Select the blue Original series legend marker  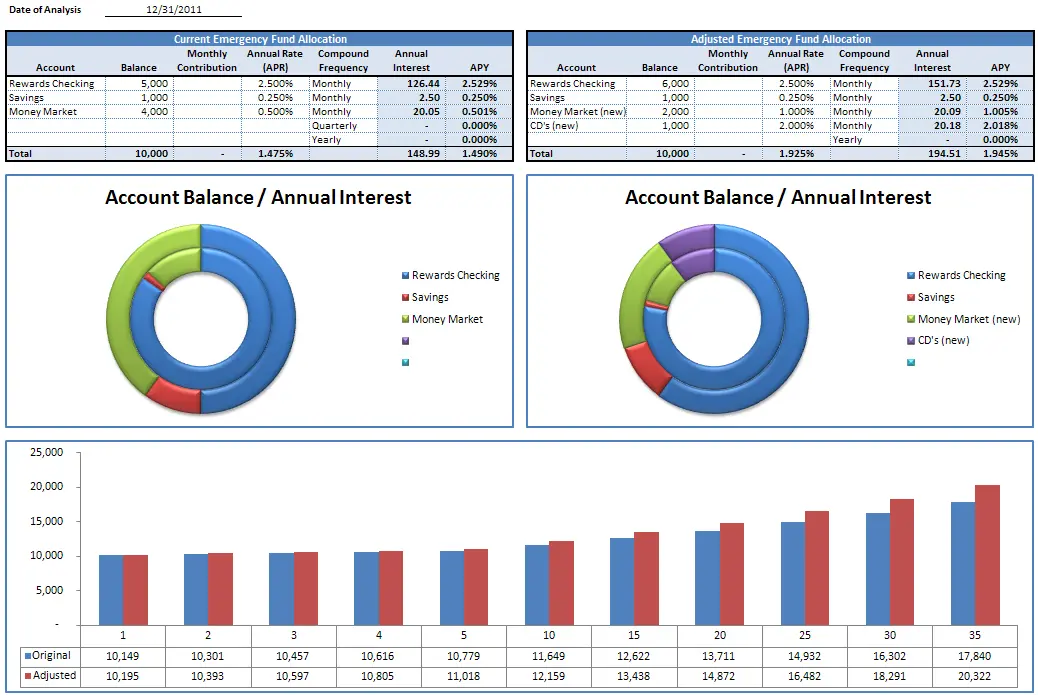(x=28, y=656)
